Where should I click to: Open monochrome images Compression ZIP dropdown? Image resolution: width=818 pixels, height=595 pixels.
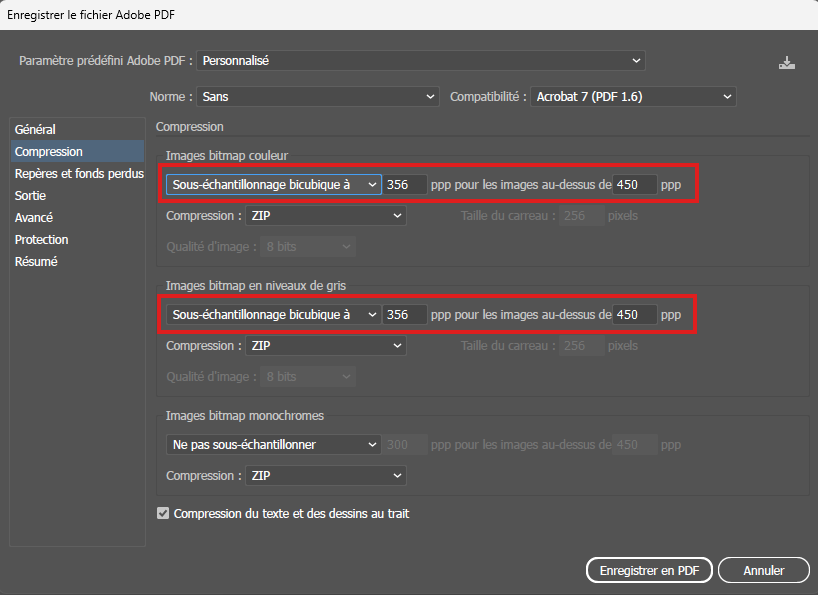pyautogui.click(x=326, y=476)
